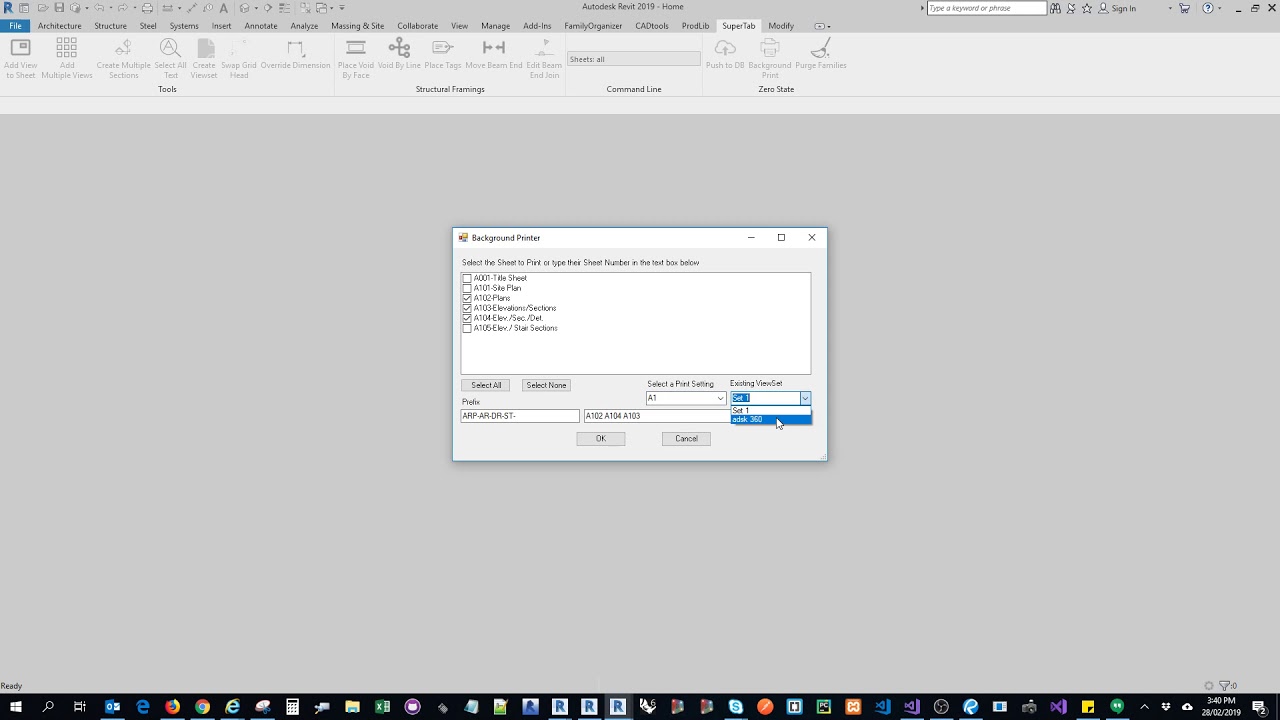Open Skype from the Windows taskbar
Screen dimensions: 1280x720
point(736,707)
